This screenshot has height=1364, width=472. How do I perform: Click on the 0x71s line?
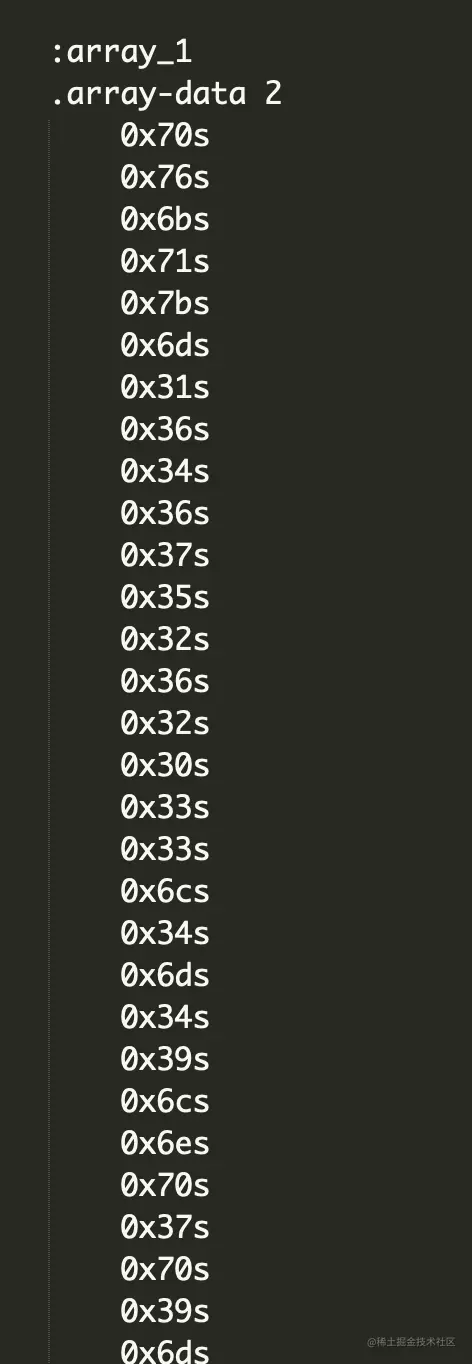coord(165,262)
